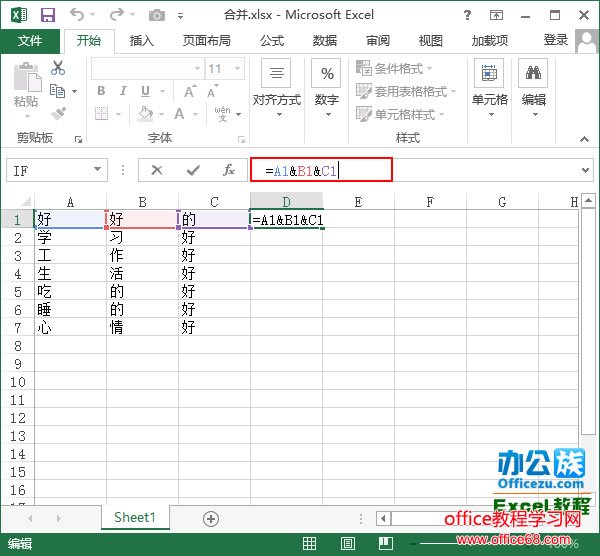Toggle Underline formatting
The width and height of the screenshot is (600, 556).
[145, 91]
